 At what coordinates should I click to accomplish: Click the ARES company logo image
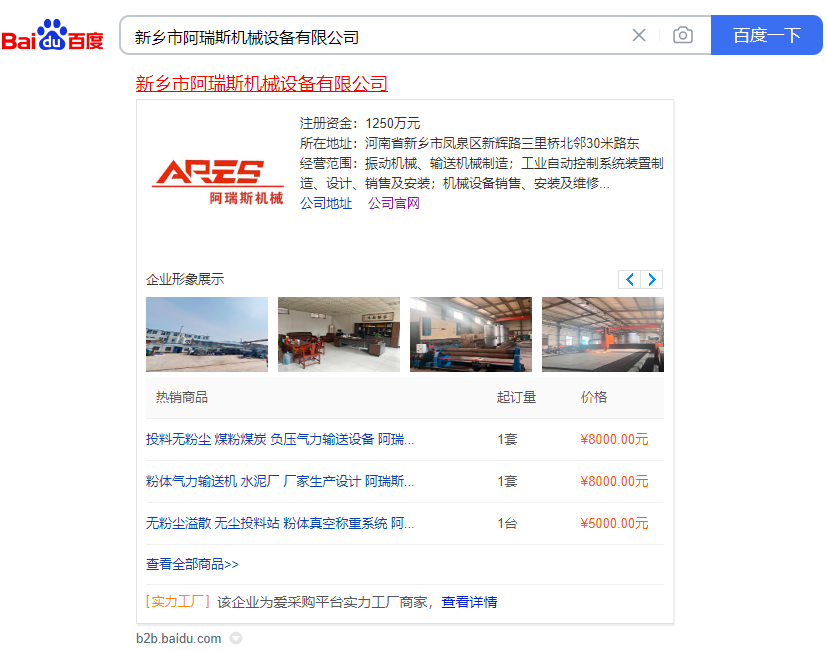(x=217, y=180)
